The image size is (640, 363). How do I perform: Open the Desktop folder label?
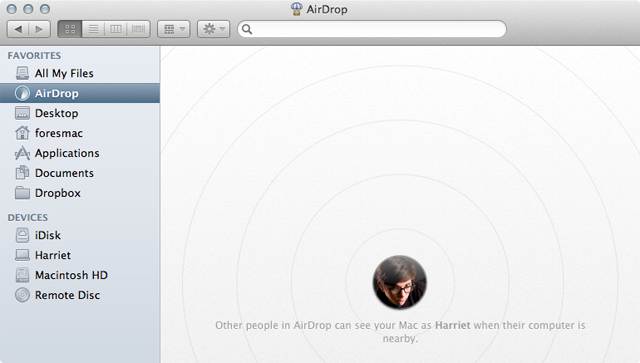point(56,113)
